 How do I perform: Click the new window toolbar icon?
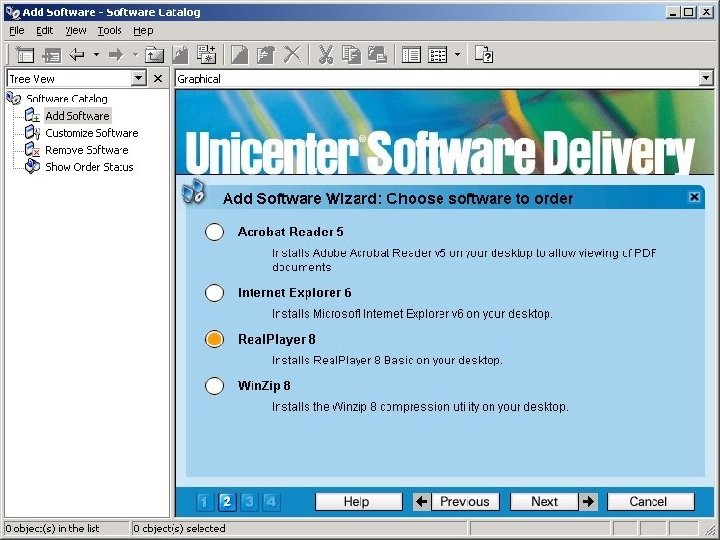pos(24,55)
